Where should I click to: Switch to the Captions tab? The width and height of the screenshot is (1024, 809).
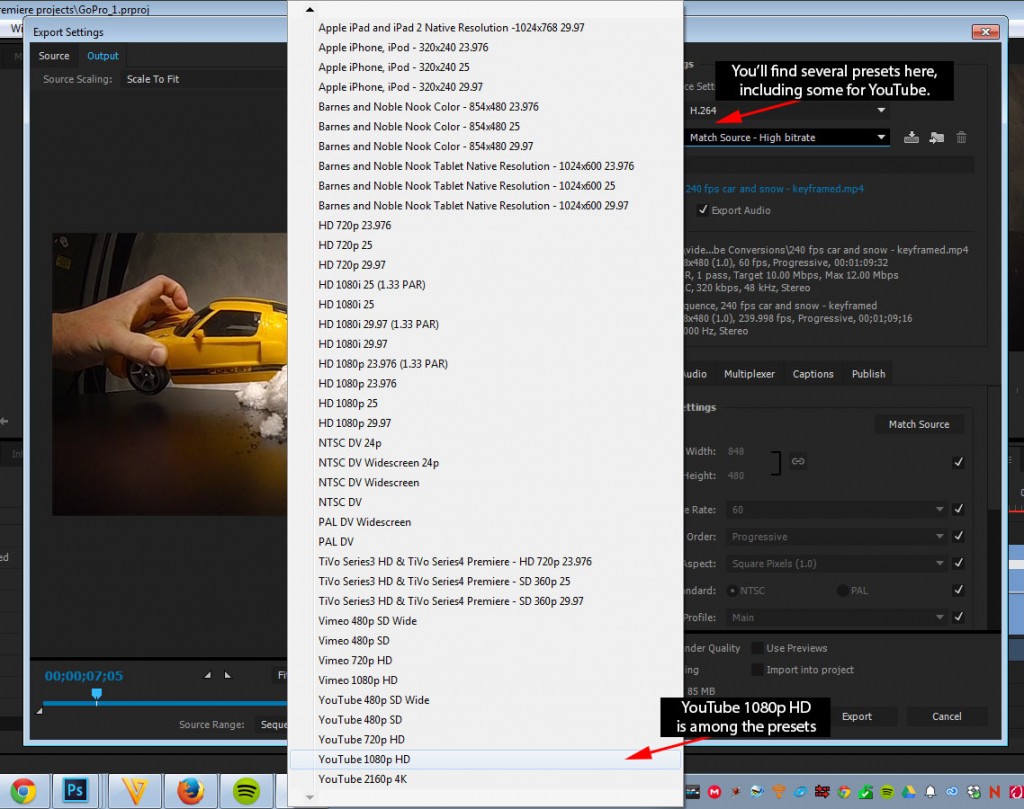812,374
